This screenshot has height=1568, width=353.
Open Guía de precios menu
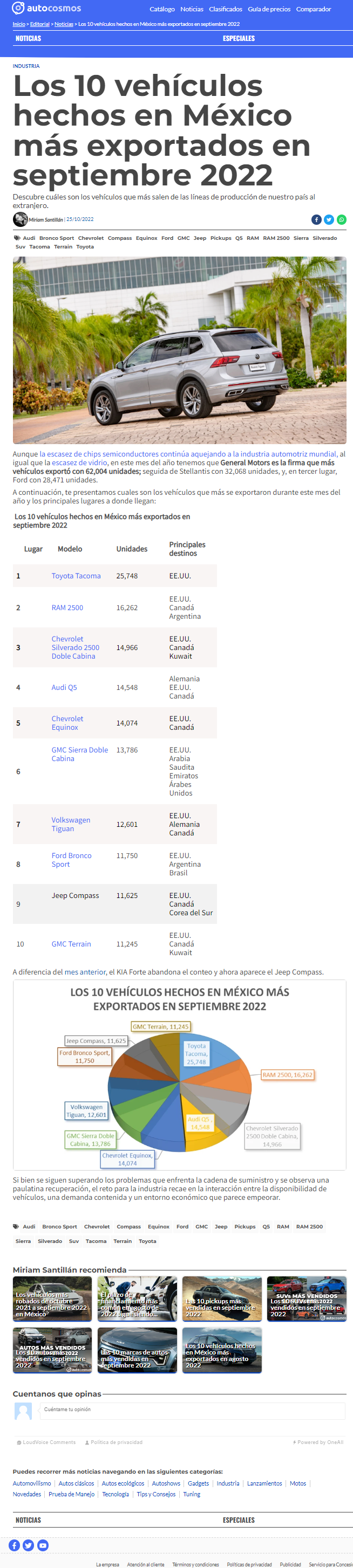(269, 9)
